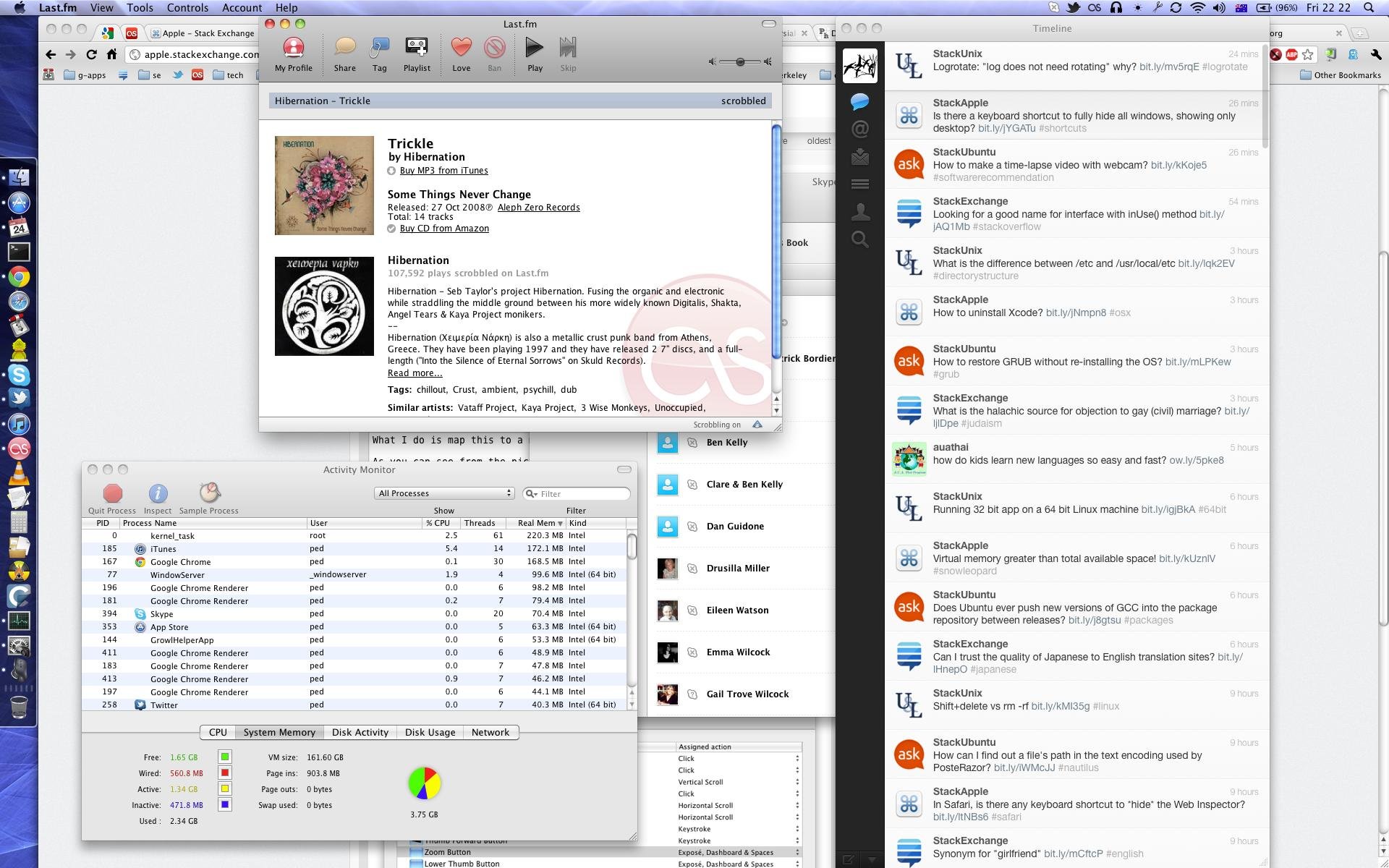The width and height of the screenshot is (1389, 868).
Task: Go back in Chrome
Action: click(x=50, y=54)
